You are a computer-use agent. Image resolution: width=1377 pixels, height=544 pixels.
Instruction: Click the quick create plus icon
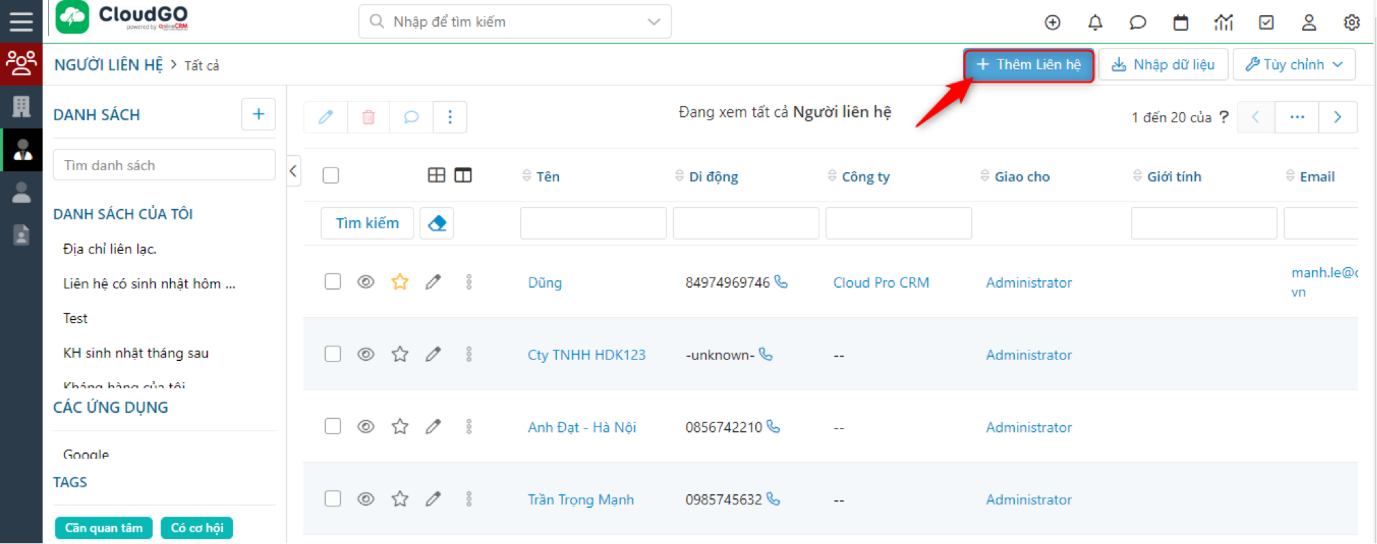coord(1052,22)
